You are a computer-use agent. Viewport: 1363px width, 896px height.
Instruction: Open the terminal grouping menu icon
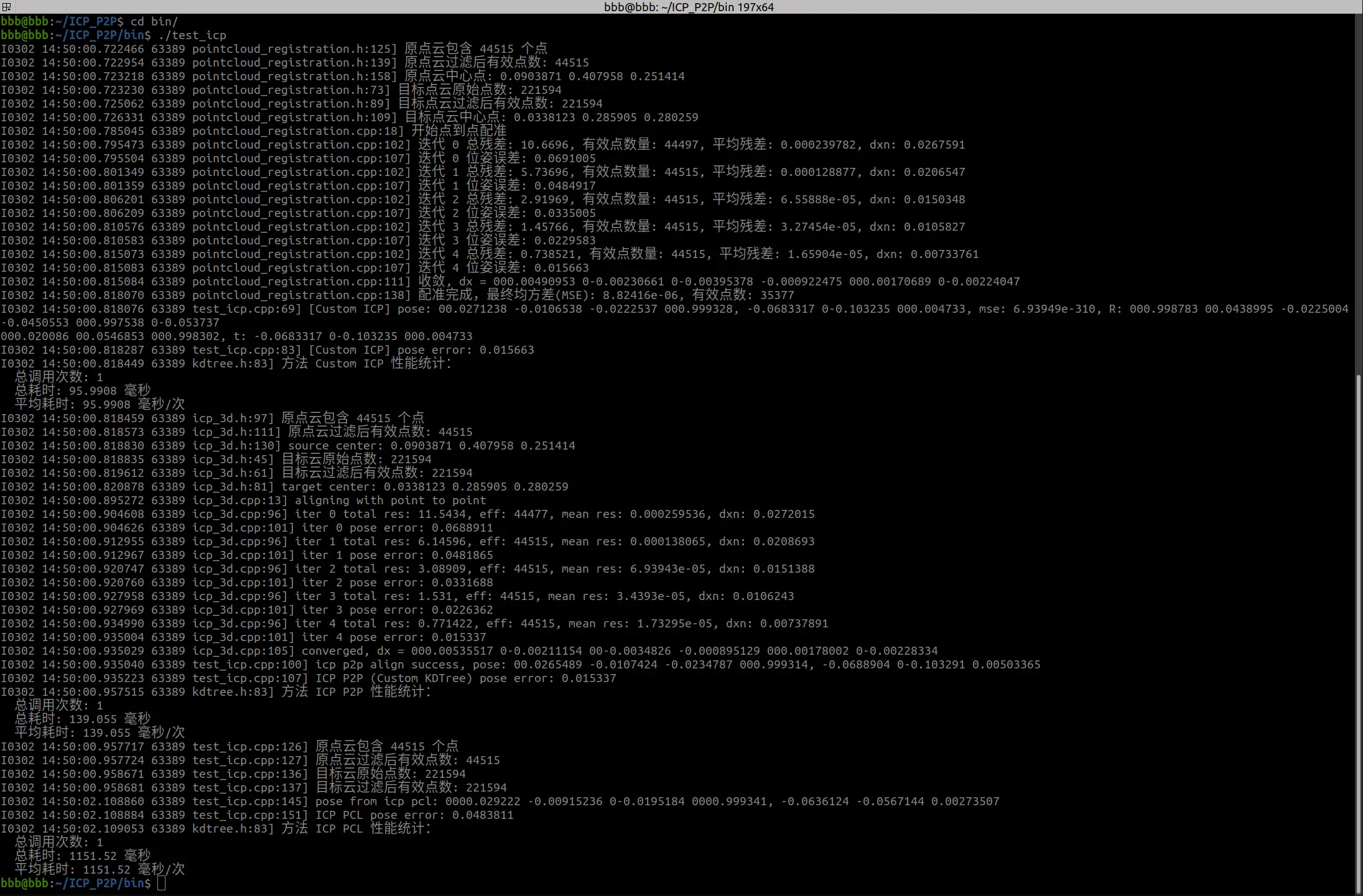coord(6,7)
